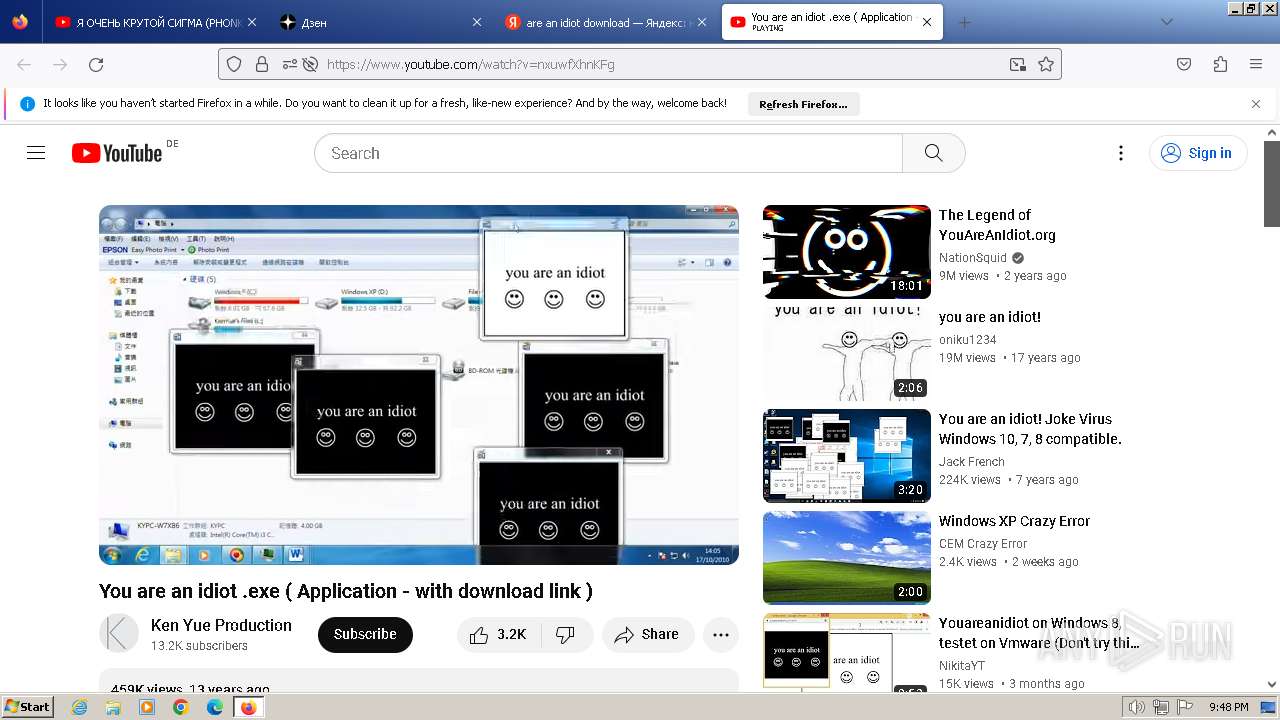
Task: Go back to previous page
Action: [x=24, y=64]
